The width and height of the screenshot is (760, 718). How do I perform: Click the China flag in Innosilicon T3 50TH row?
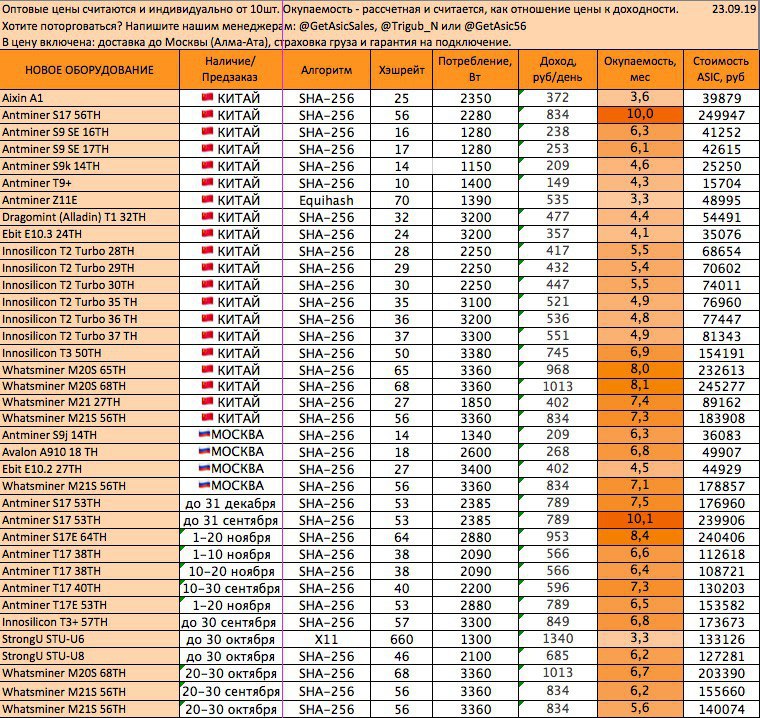coord(207,352)
